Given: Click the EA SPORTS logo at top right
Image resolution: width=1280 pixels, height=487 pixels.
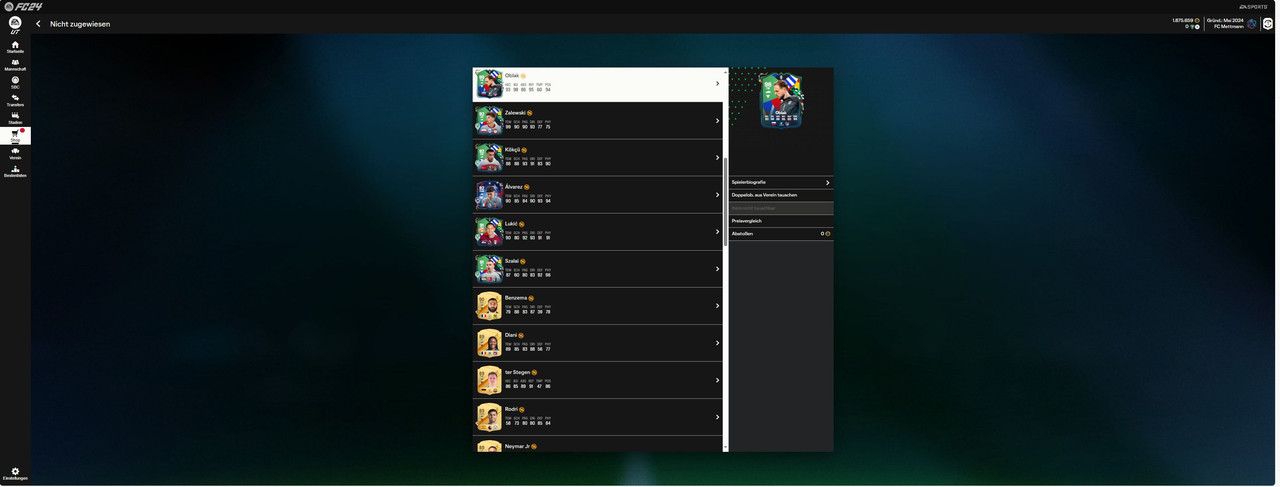Looking at the screenshot, I should click(x=1254, y=6).
